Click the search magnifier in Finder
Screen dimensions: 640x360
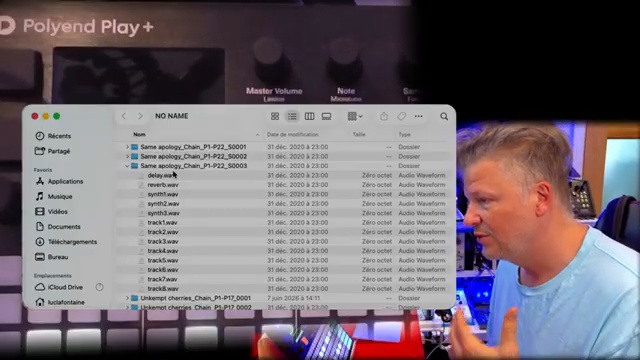pyautogui.click(x=444, y=116)
